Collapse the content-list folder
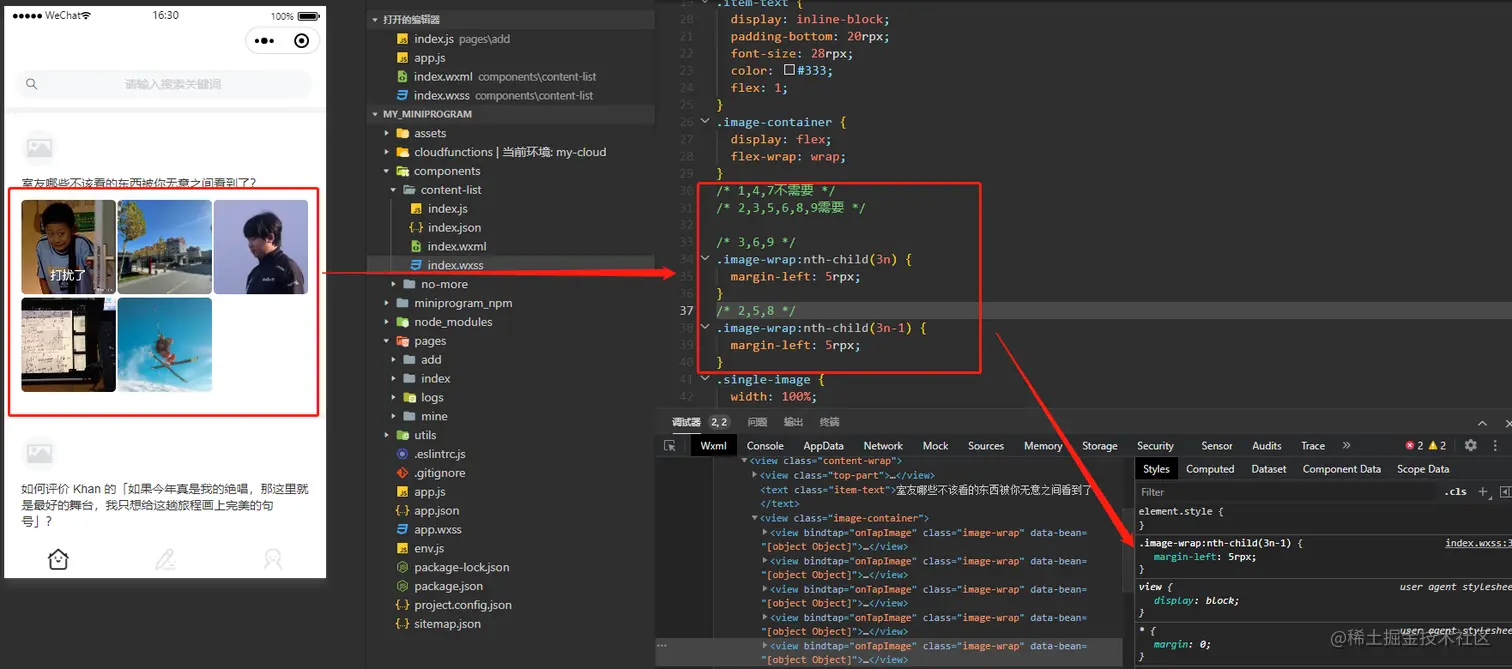The image size is (1512, 669). coord(395,190)
